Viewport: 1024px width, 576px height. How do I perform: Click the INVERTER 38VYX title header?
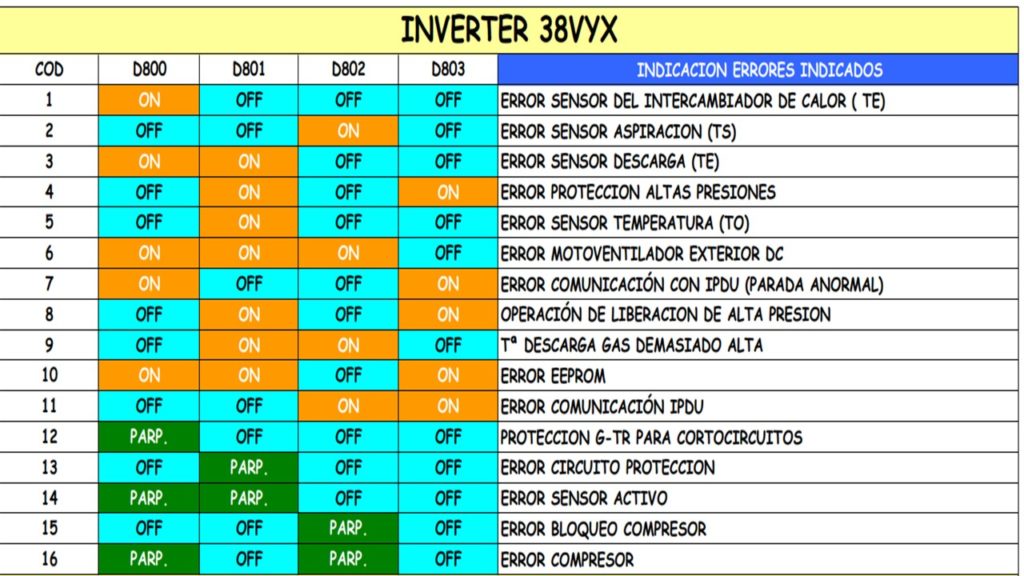508,30
